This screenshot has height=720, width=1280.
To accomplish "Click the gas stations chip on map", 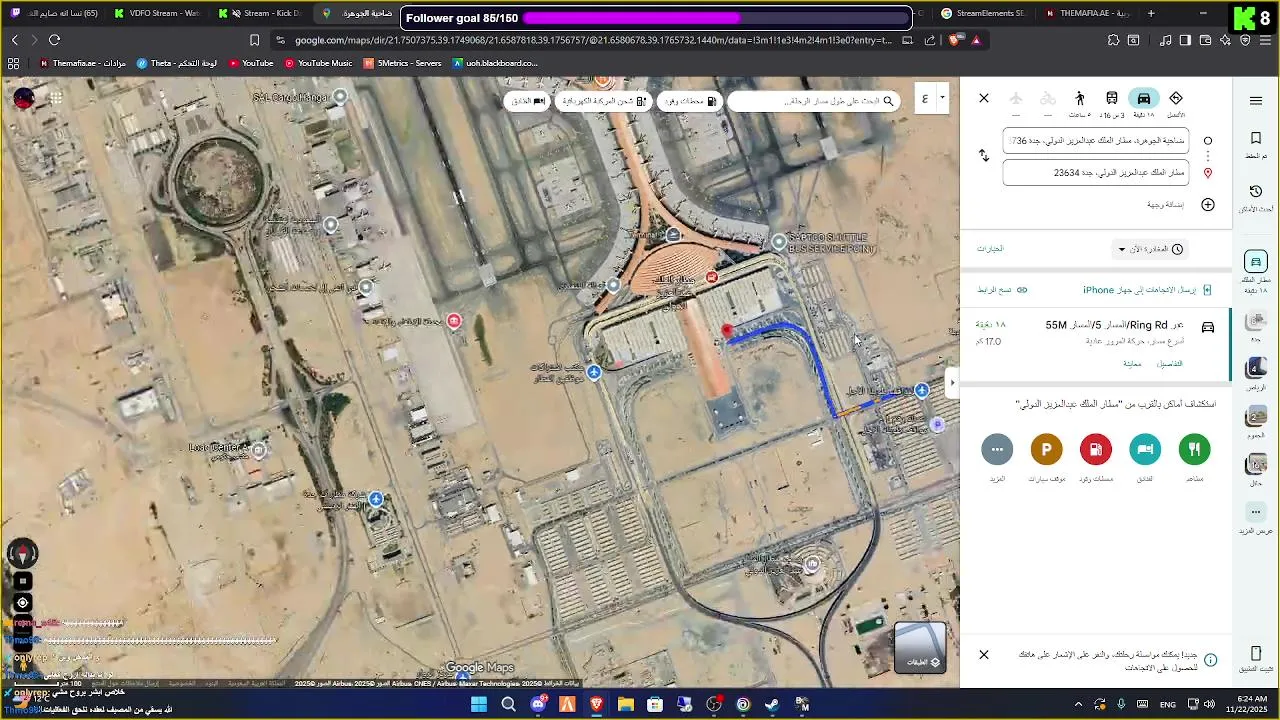I will 690,101.
